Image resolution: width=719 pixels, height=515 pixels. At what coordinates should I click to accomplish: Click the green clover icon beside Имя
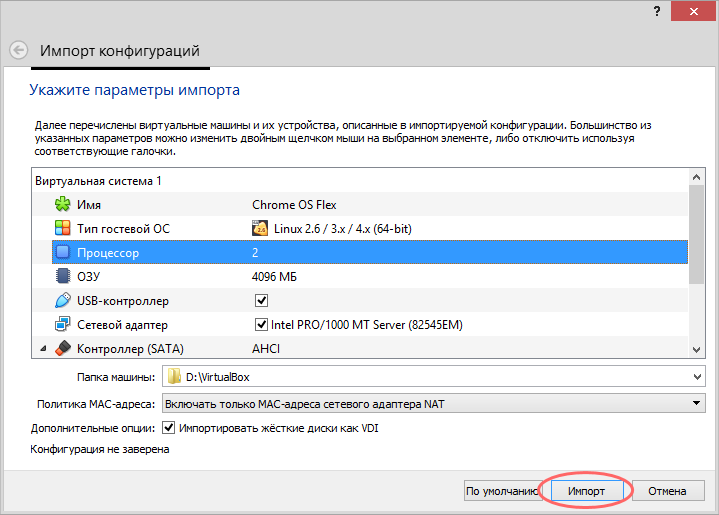click(x=63, y=204)
